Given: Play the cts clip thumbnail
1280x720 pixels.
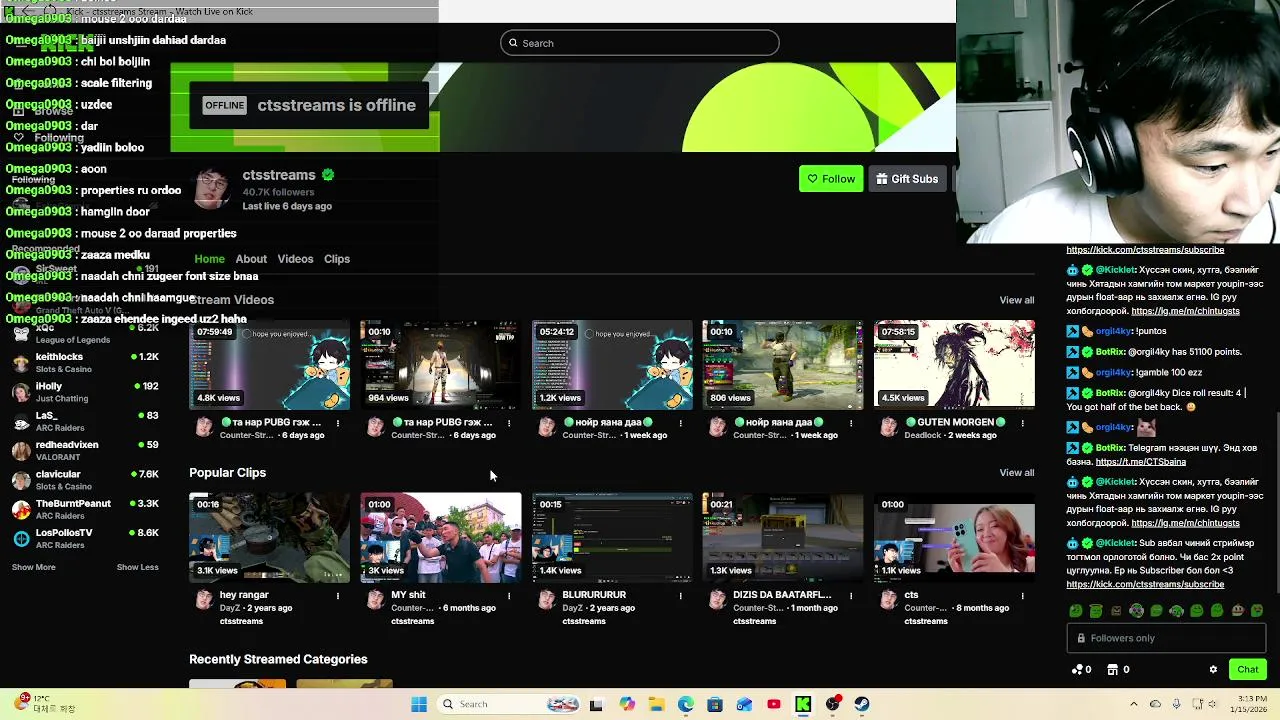Looking at the screenshot, I should click(954, 537).
